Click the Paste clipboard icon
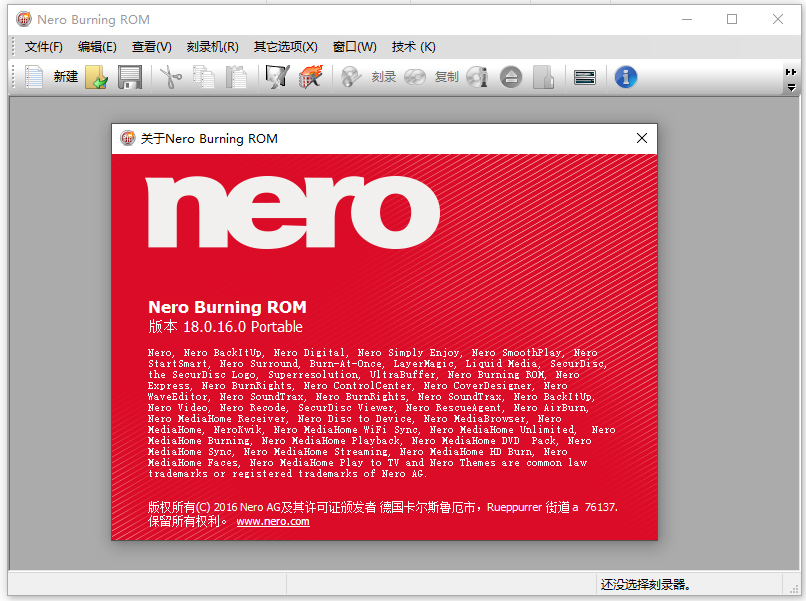This screenshot has height=601, width=806. tap(236, 77)
